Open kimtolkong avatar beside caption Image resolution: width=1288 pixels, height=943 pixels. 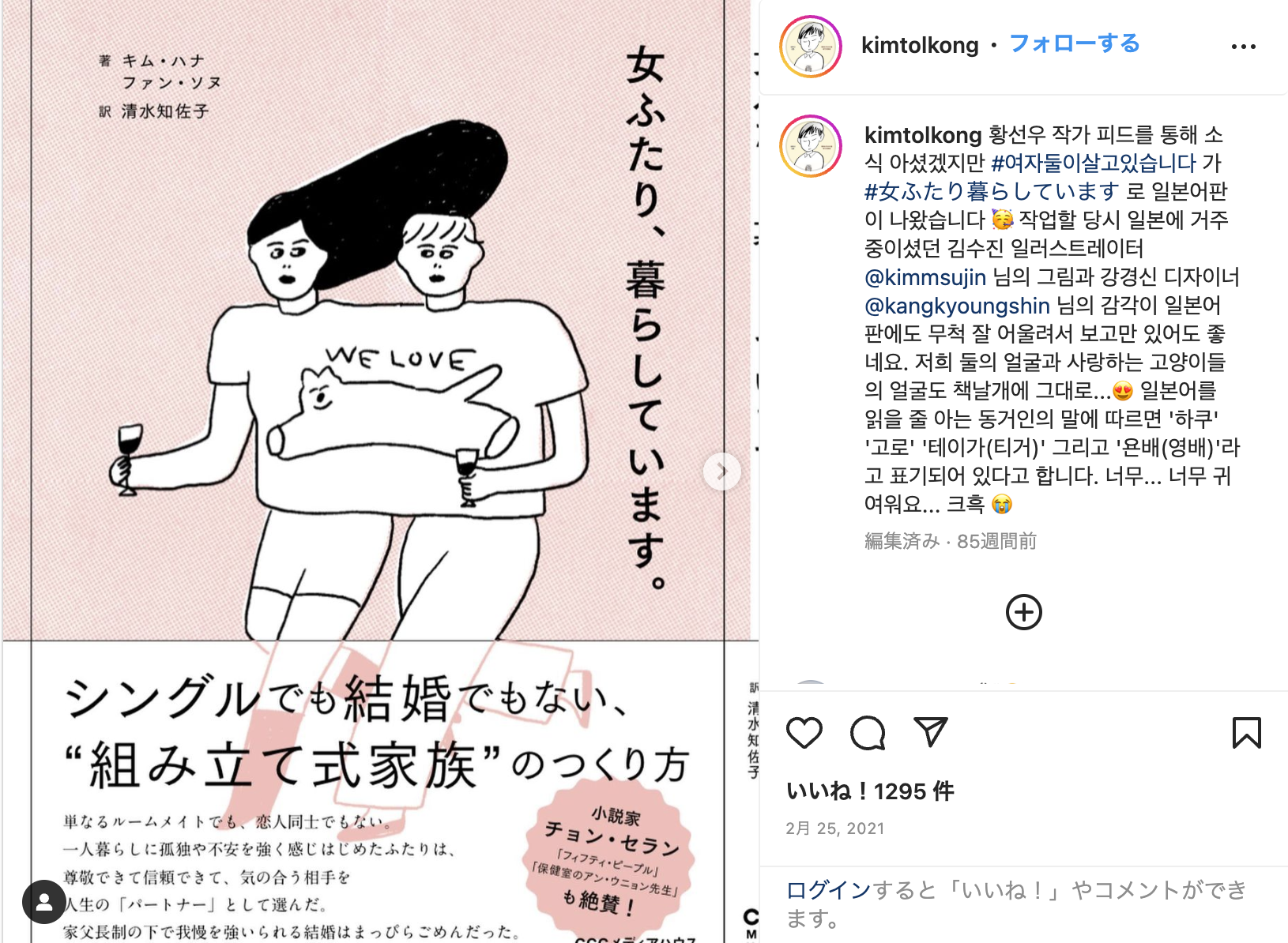click(x=811, y=146)
